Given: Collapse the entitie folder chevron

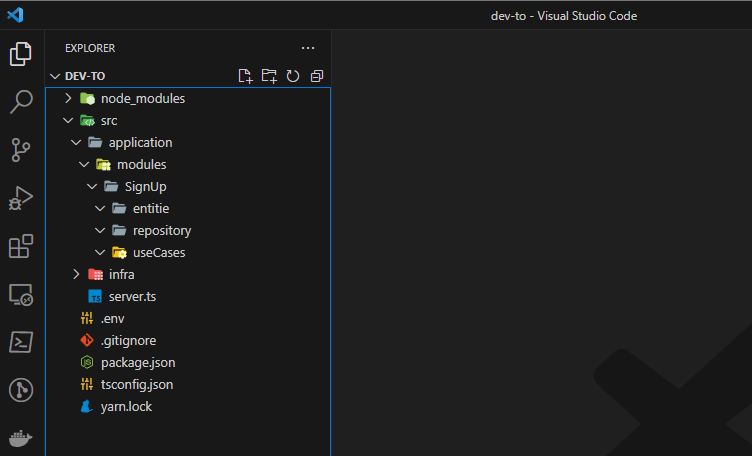Looking at the screenshot, I should point(100,209).
